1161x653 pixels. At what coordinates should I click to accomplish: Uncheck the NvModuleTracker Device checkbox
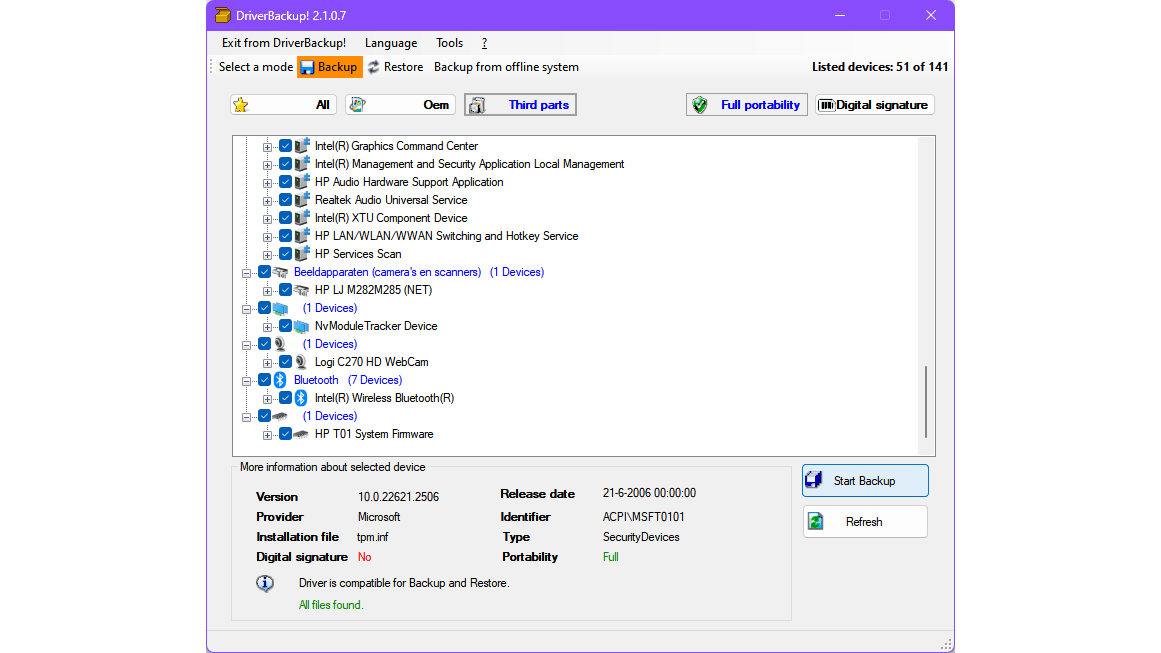285,326
